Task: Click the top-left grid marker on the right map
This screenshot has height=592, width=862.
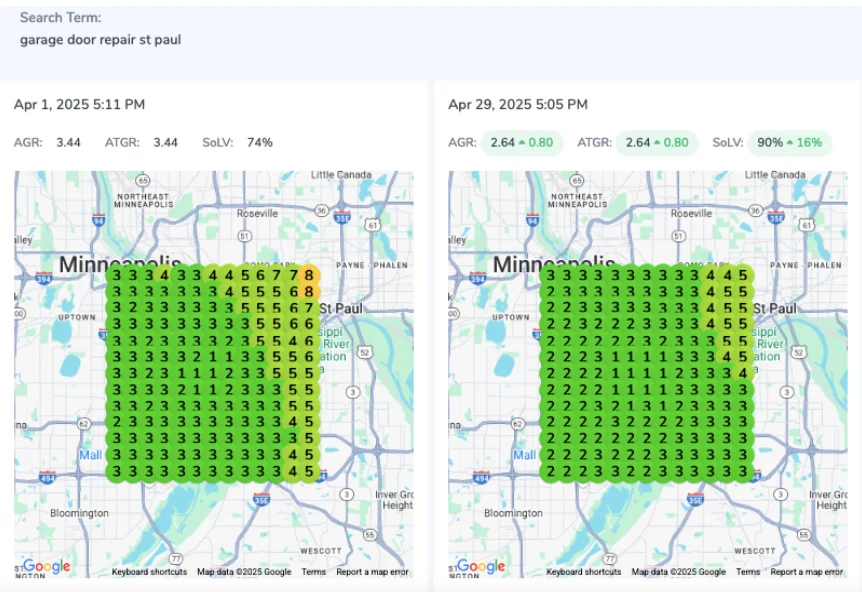Action: (551, 275)
